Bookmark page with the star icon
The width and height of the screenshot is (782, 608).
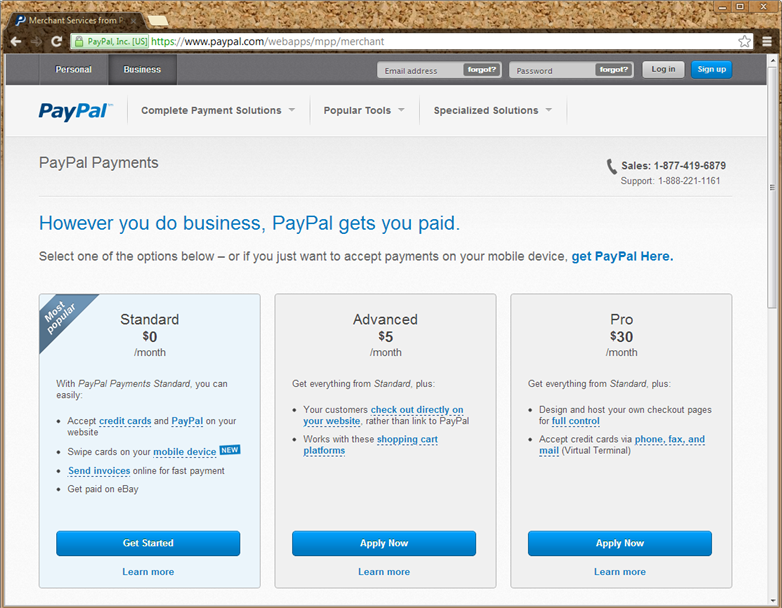point(744,41)
